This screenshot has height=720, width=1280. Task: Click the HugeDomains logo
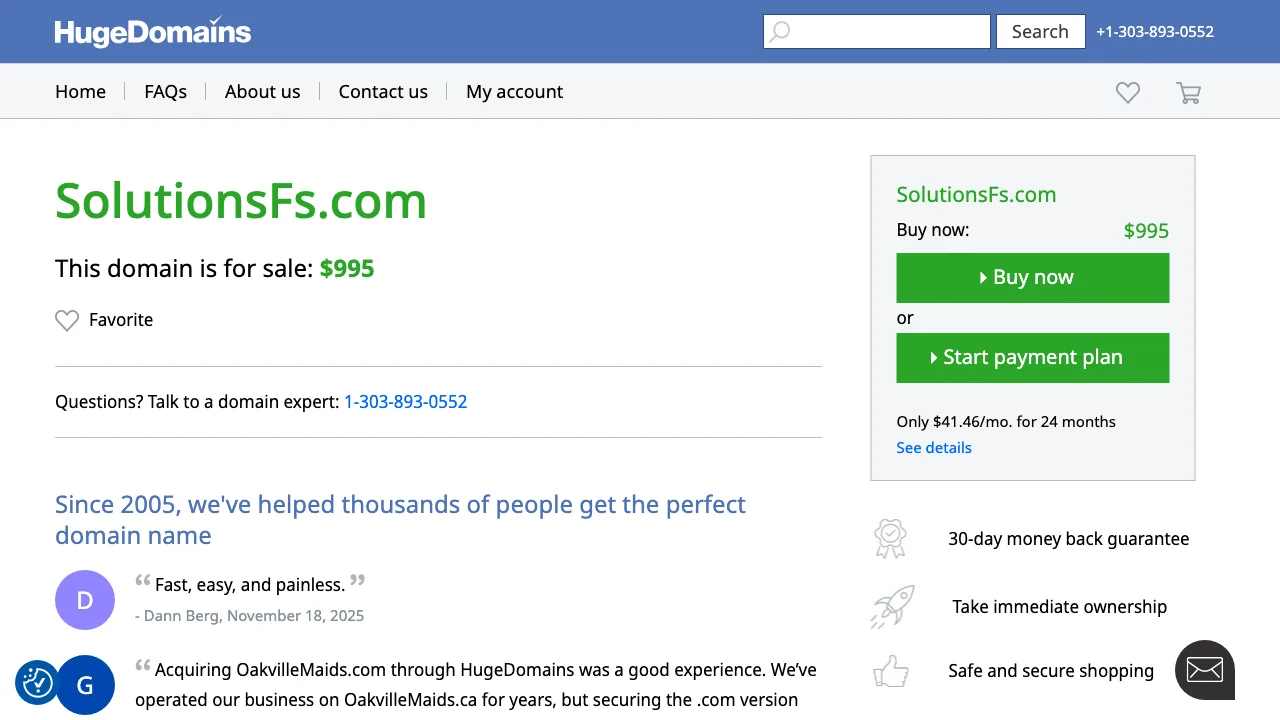pyautogui.click(x=153, y=32)
